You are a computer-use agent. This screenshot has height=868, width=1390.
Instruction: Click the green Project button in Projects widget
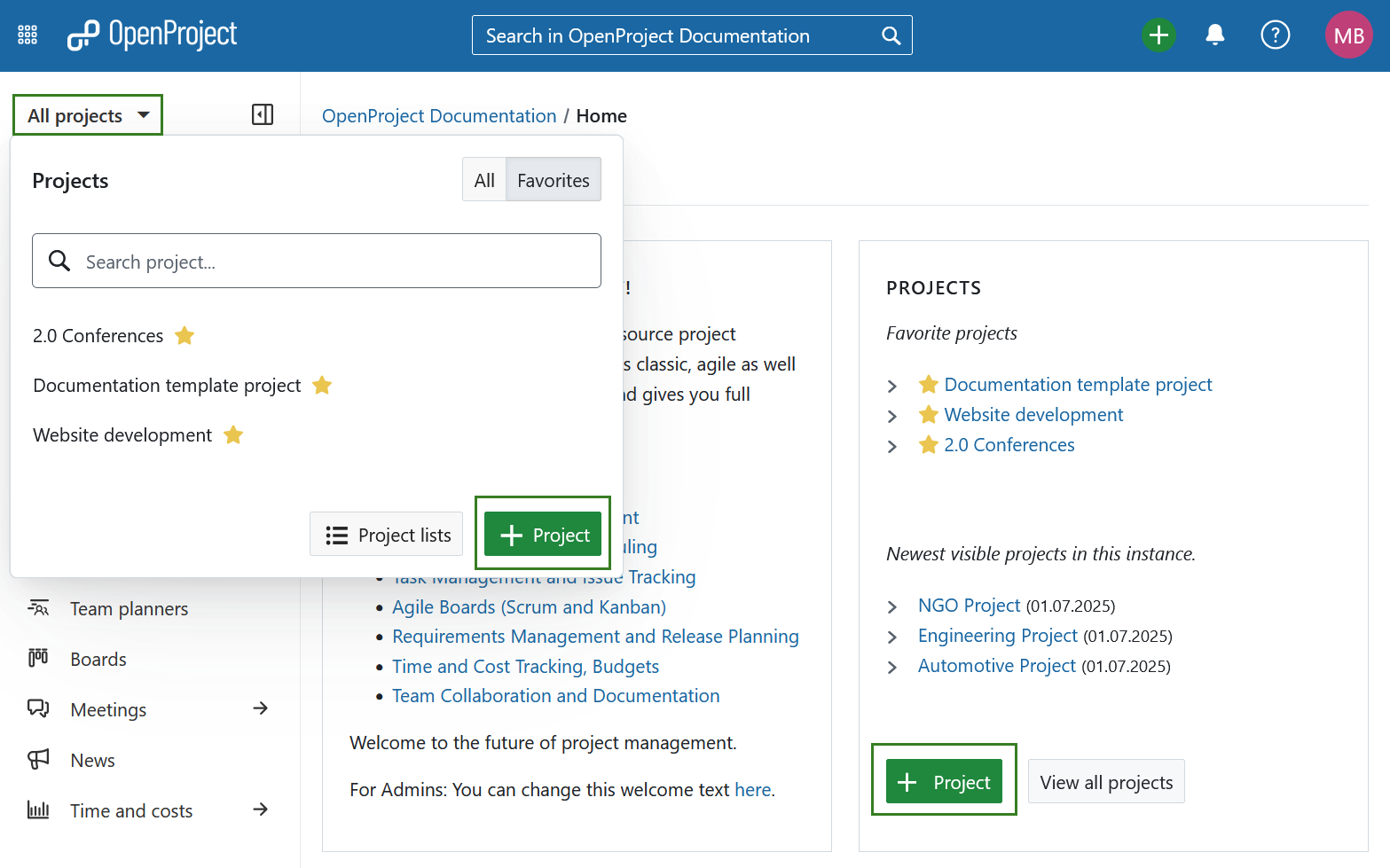click(944, 781)
